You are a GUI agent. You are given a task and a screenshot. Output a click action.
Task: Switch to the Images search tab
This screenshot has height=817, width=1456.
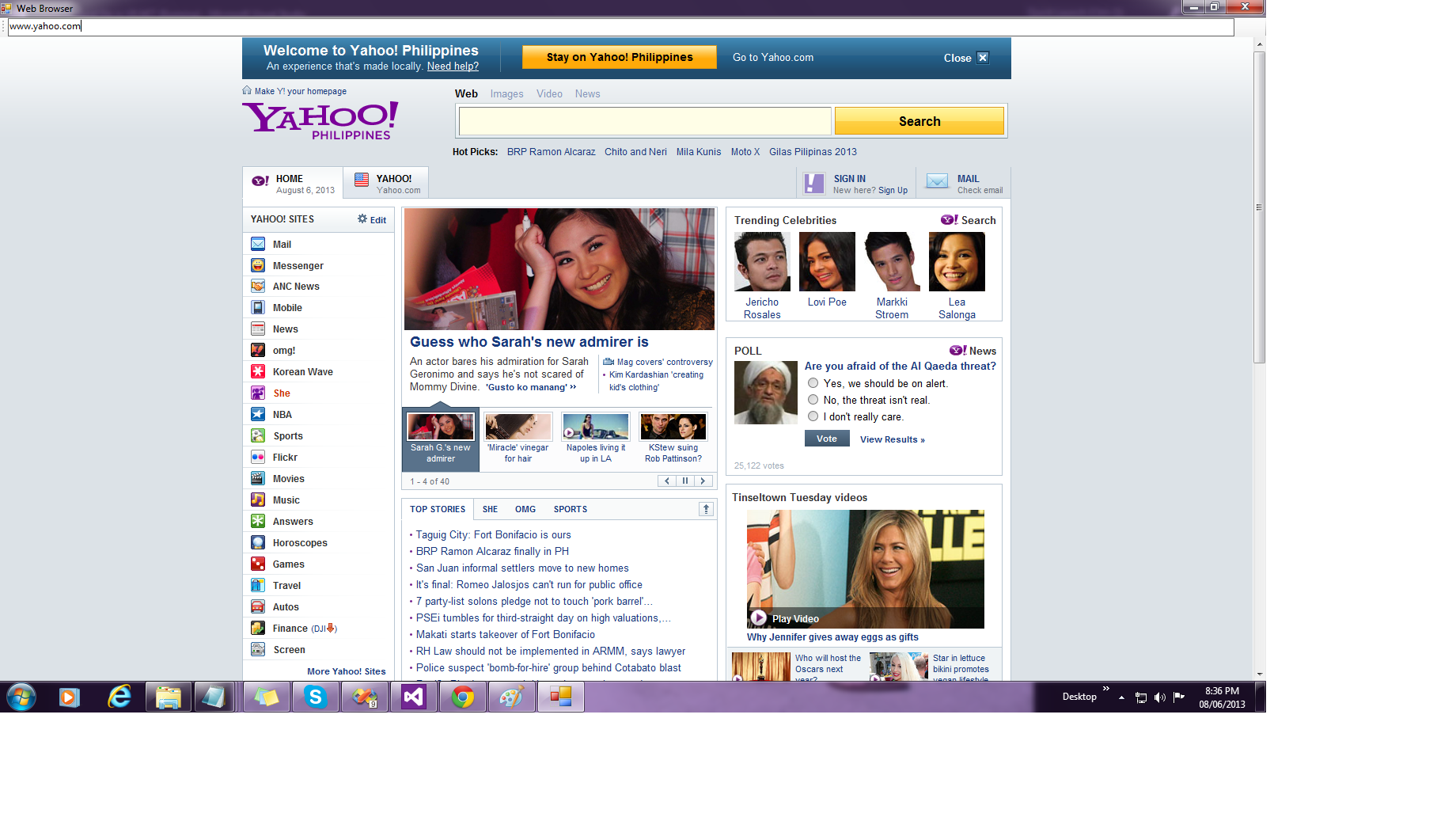click(x=506, y=93)
